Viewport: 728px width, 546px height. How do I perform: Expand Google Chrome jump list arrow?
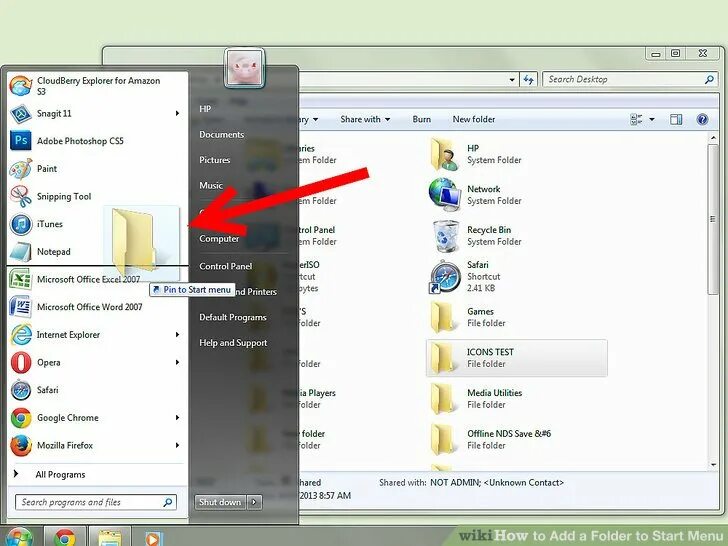pos(177,417)
